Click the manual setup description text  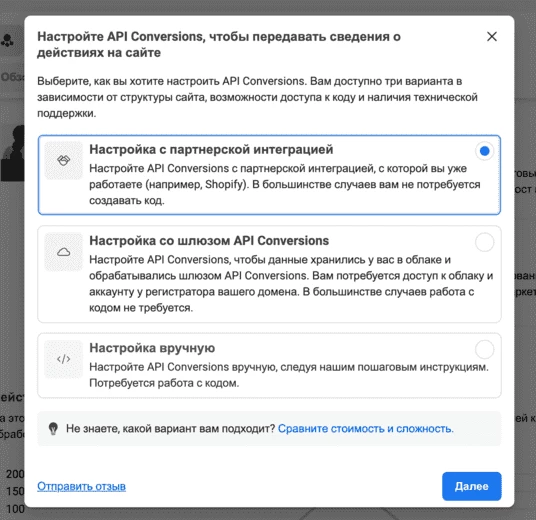(x=289, y=375)
